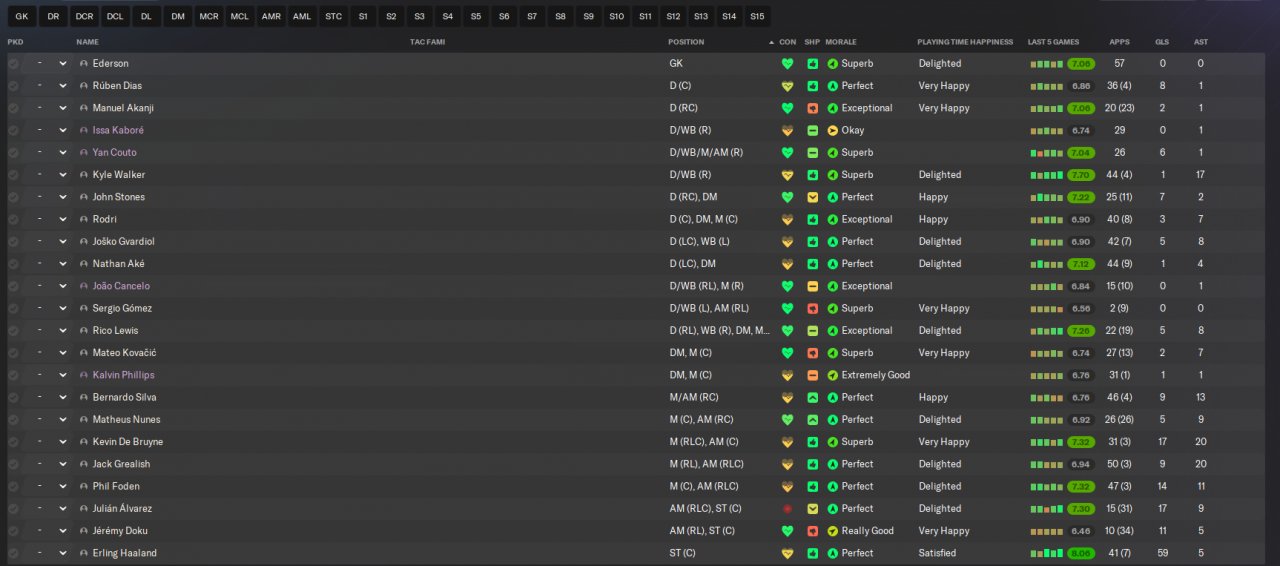
Task: Click Nathan Aké's morale icon
Action: pos(832,264)
